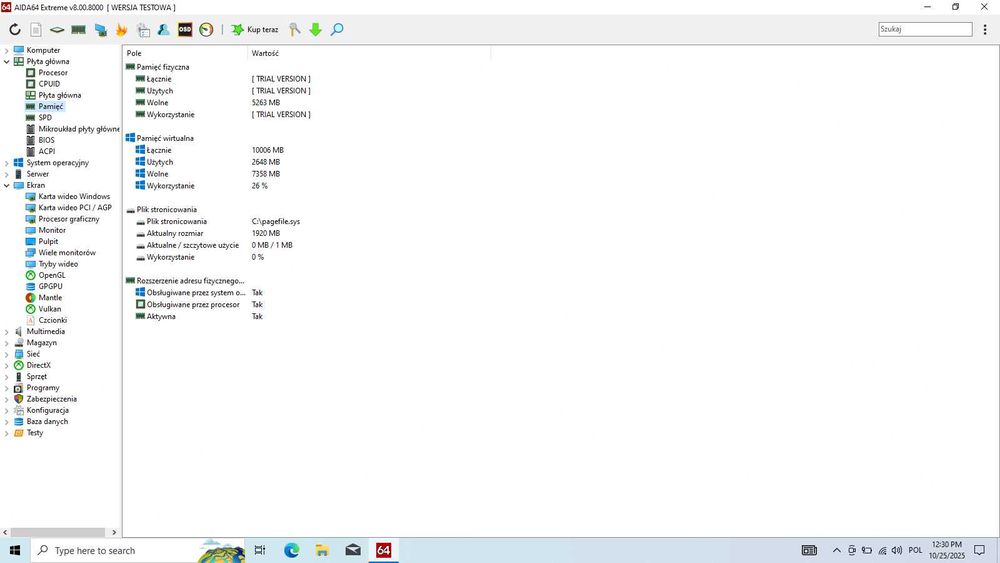Select Karta wideo PCI / AGP
Image resolution: width=1000 pixels, height=563 pixels.
pyautogui.click(x=75, y=208)
